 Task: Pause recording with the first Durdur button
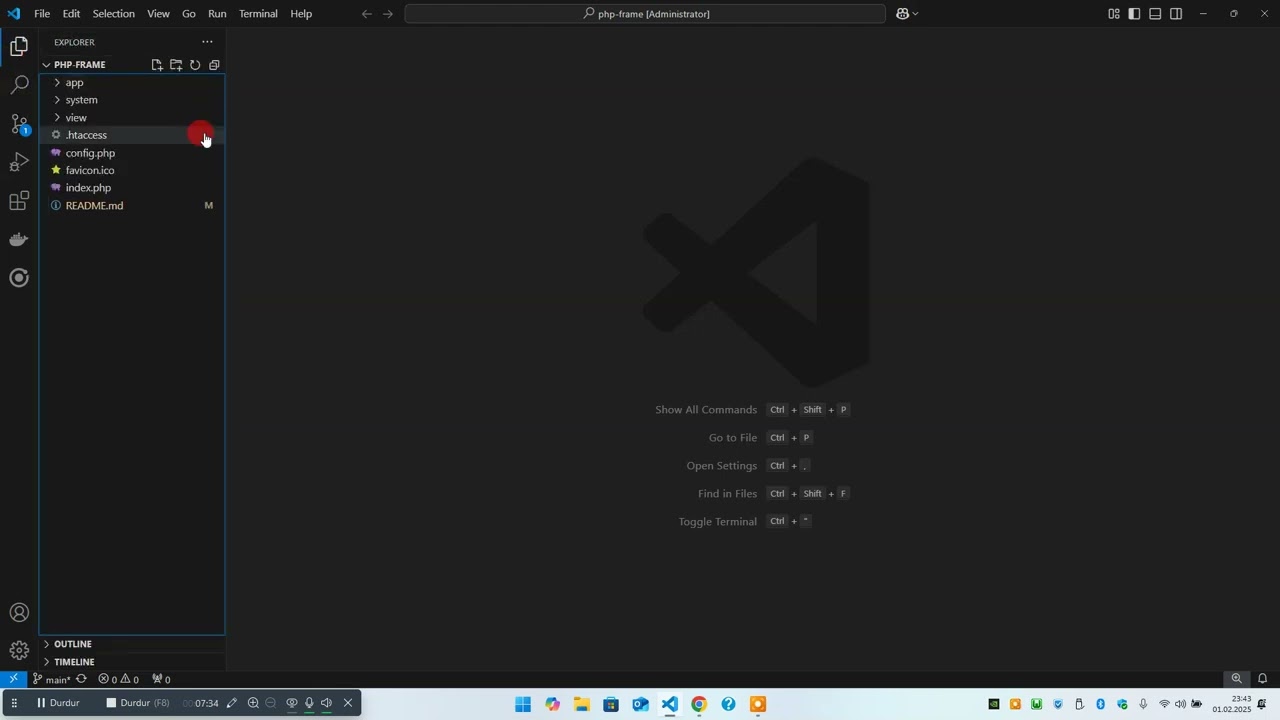click(58, 703)
